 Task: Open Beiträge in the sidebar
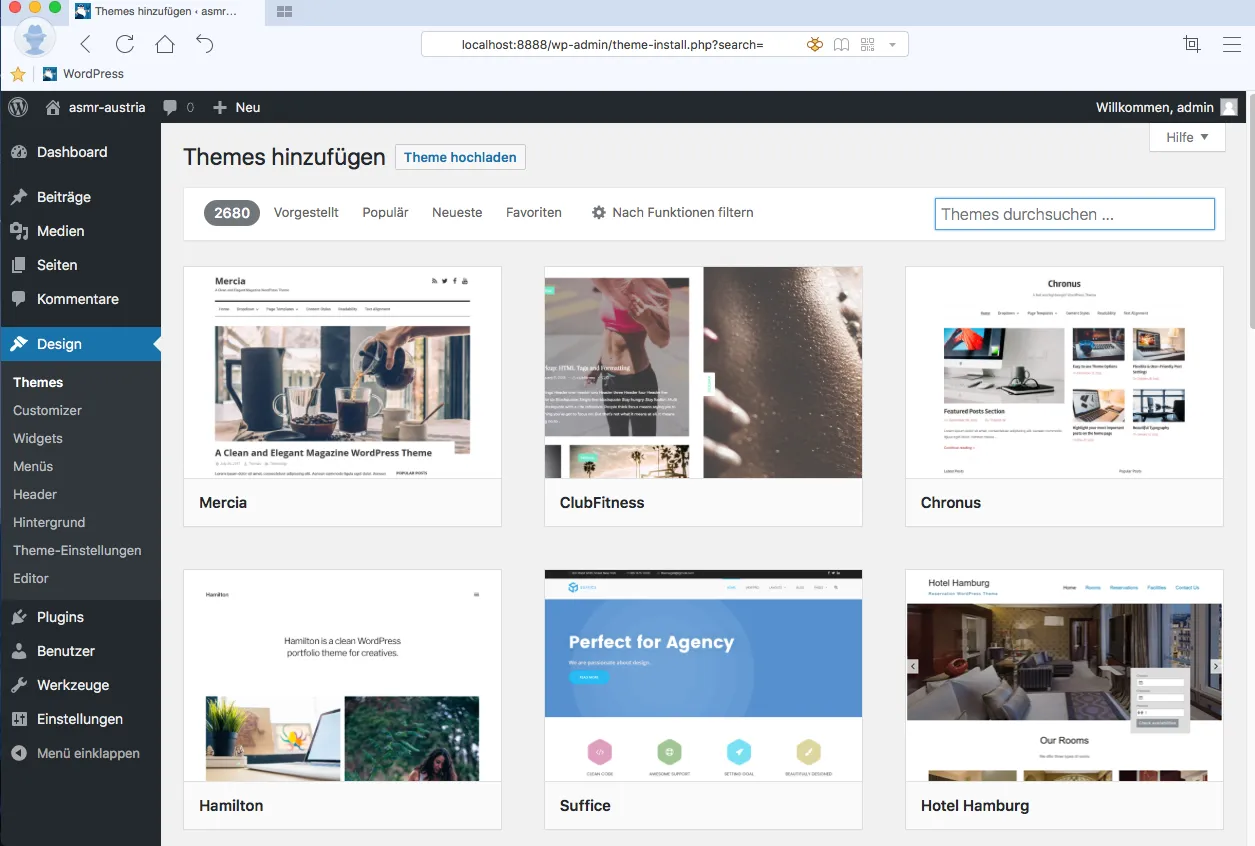click(80, 197)
